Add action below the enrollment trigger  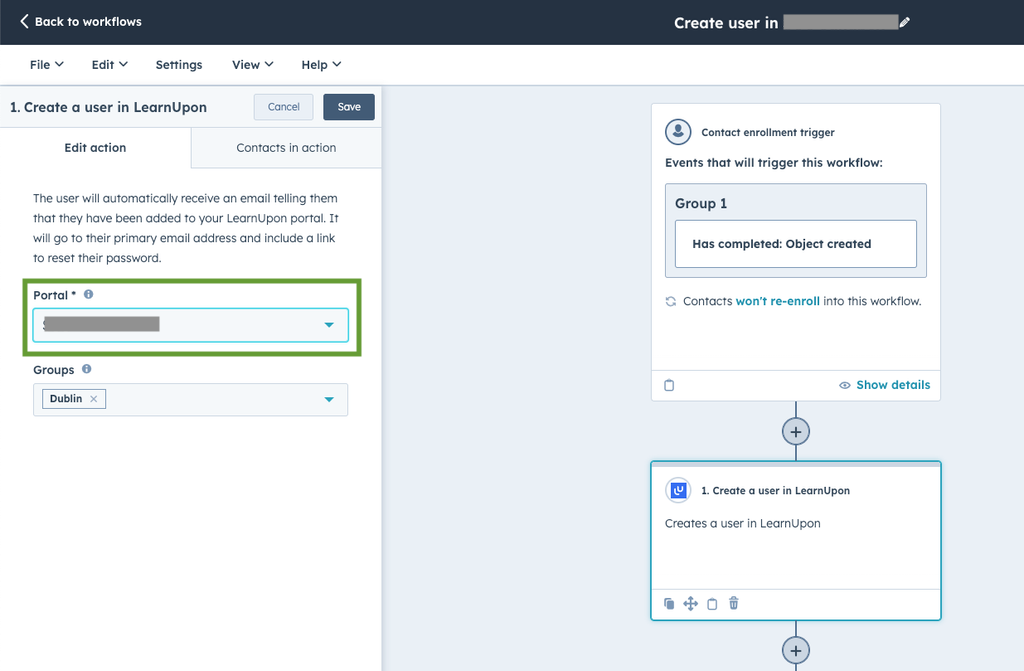795,432
